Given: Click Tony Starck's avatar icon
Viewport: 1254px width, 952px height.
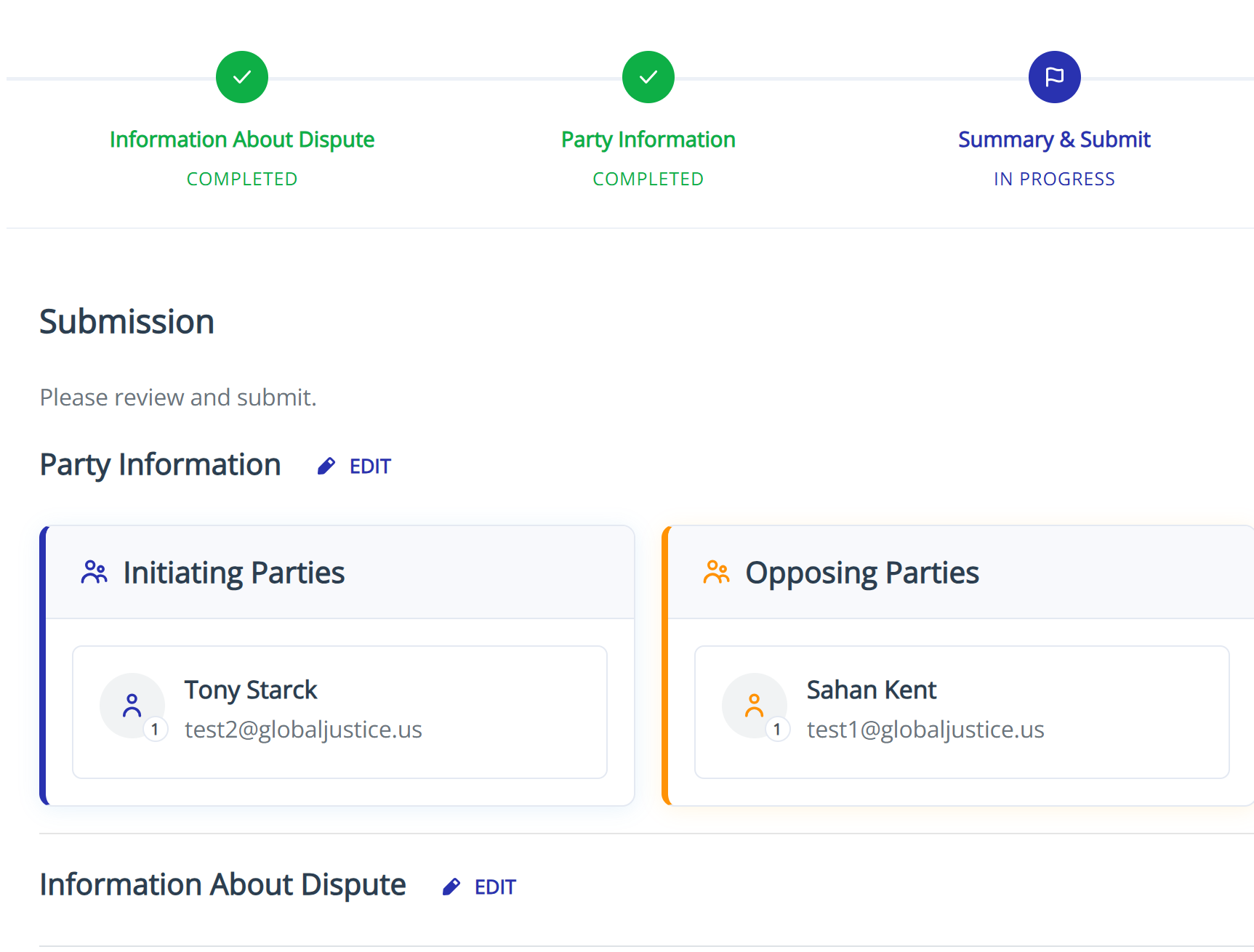Looking at the screenshot, I should click(x=132, y=706).
